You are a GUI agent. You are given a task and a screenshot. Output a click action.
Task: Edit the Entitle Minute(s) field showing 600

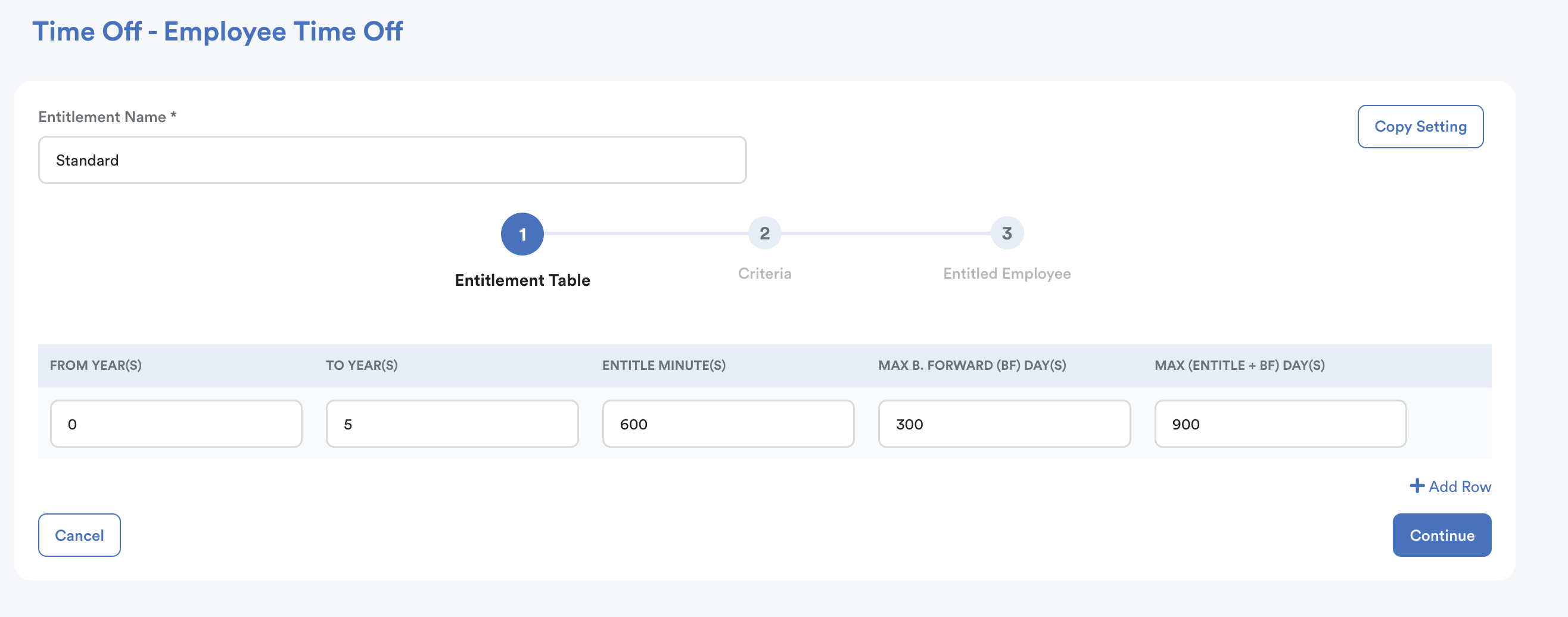(727, 423)
